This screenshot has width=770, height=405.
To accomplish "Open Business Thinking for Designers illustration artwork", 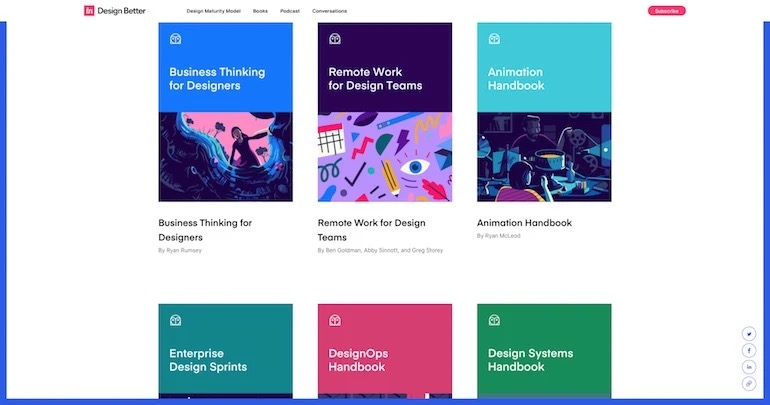I will tap(225, 157).
